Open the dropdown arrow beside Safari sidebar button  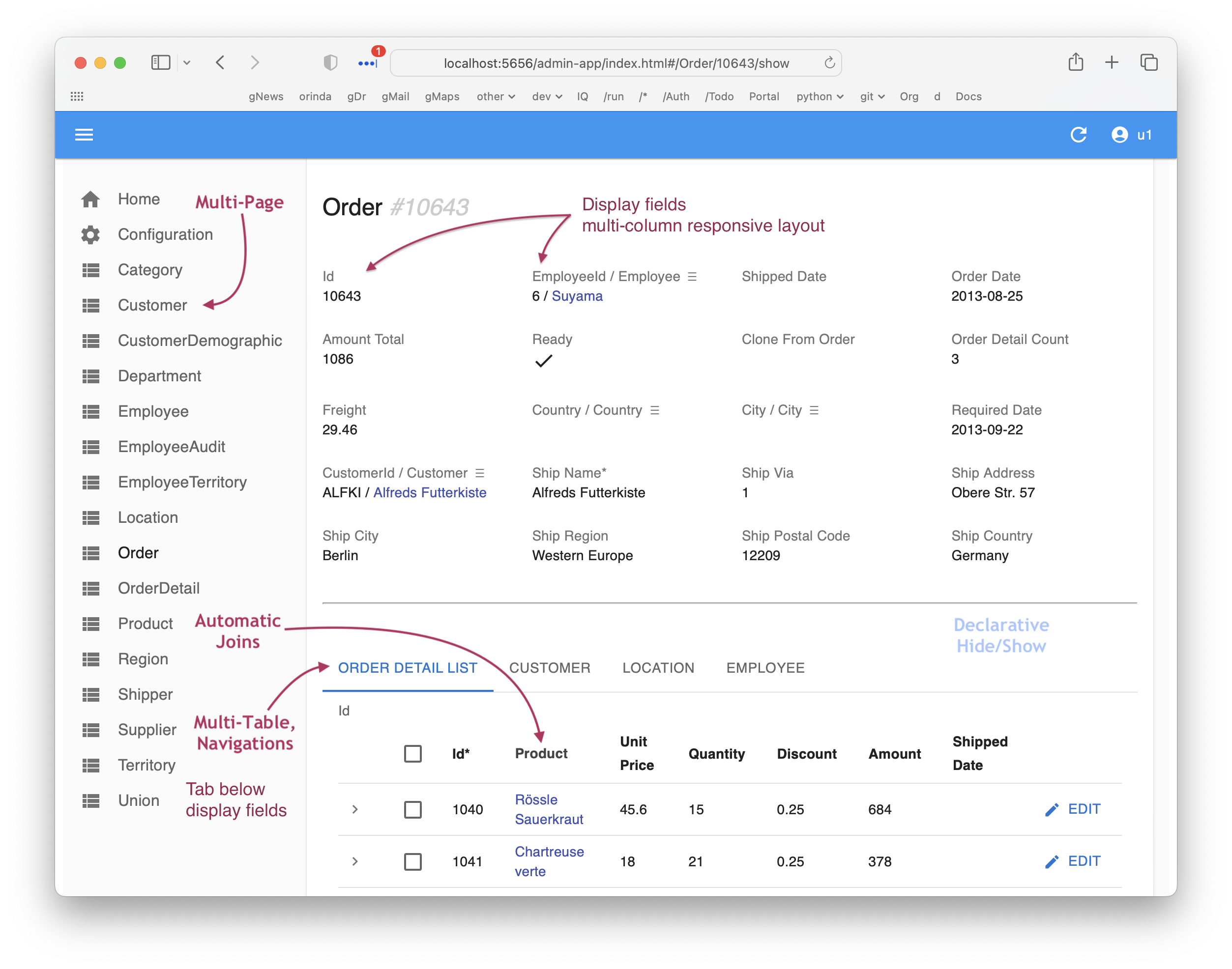187,63
